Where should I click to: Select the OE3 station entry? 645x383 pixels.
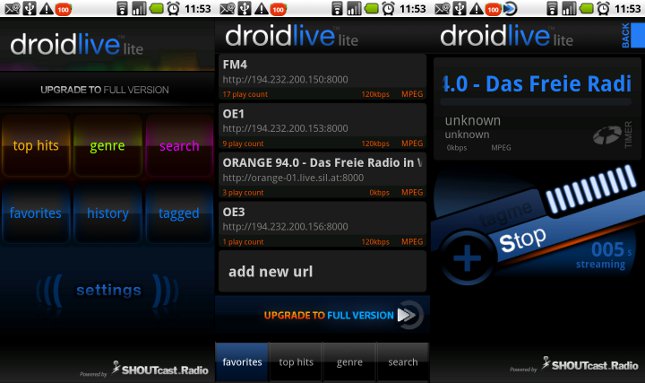pos(322,225)
